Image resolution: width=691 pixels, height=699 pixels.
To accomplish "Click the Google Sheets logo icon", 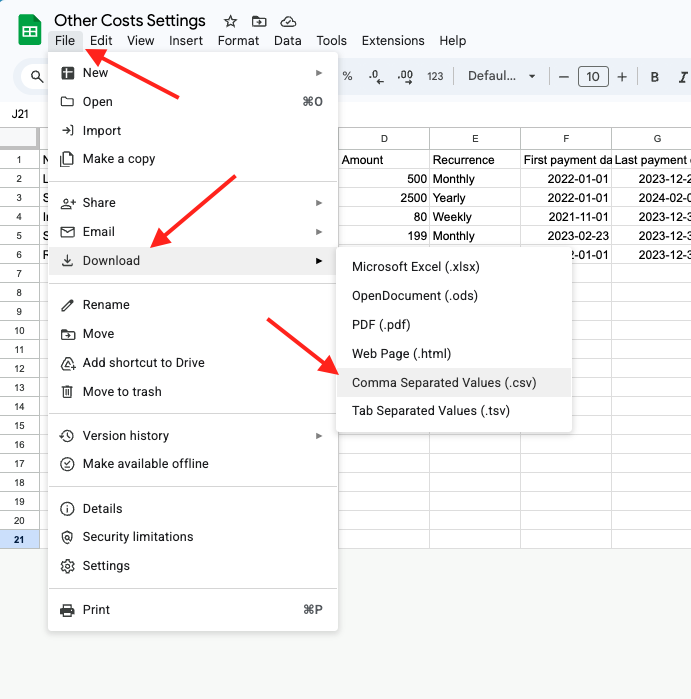I will click(x=29, y=30).
